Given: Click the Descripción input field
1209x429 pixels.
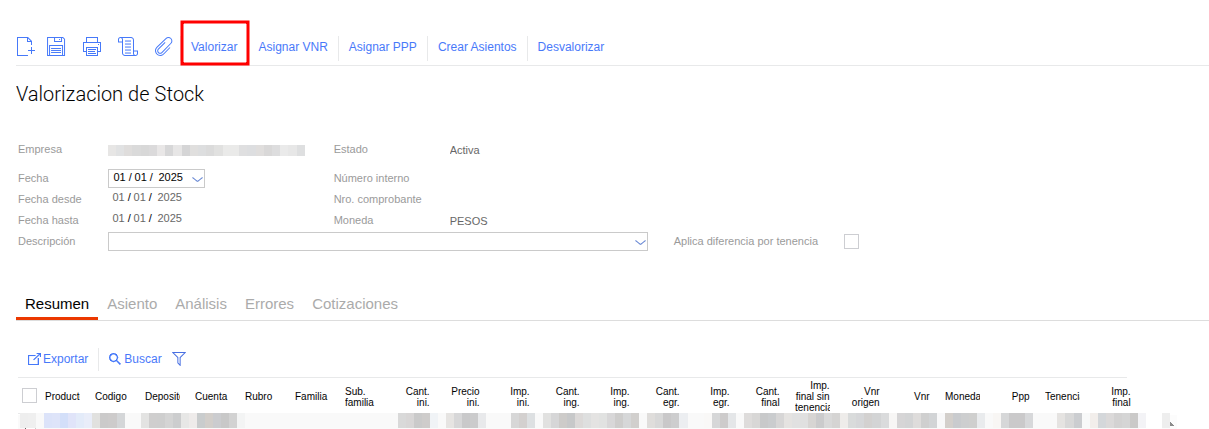Looking at the screenshot, I should coord(370,242).
